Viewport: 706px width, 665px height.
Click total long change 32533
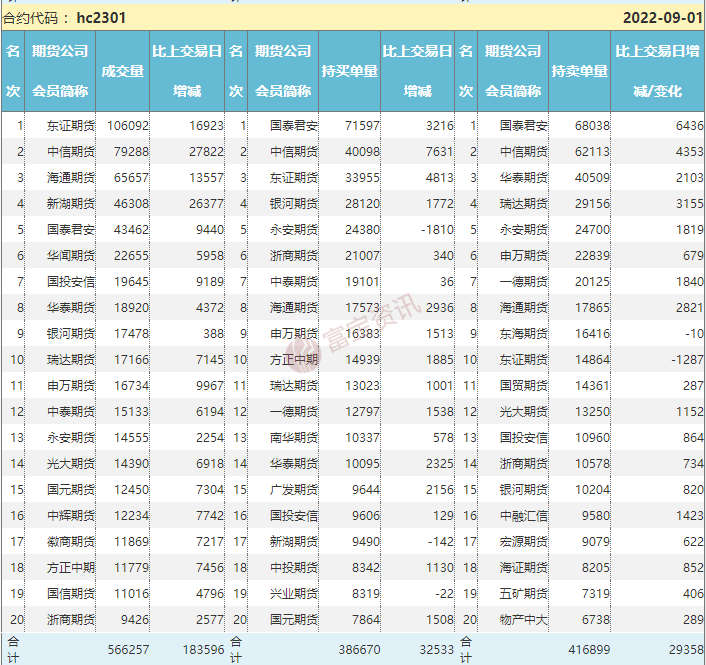click(x=437, y=650)
